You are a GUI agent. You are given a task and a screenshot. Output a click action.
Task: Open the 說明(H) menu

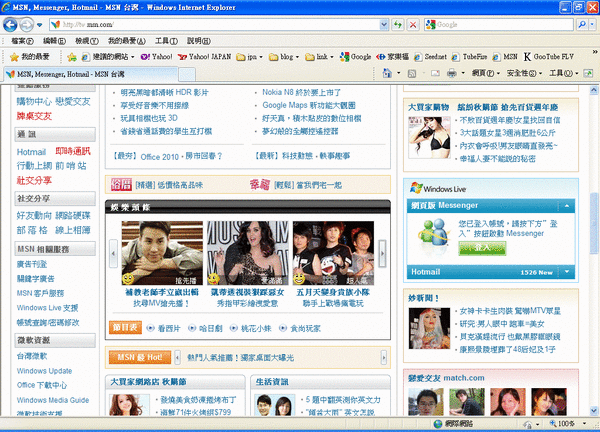(x=199, y=41)
